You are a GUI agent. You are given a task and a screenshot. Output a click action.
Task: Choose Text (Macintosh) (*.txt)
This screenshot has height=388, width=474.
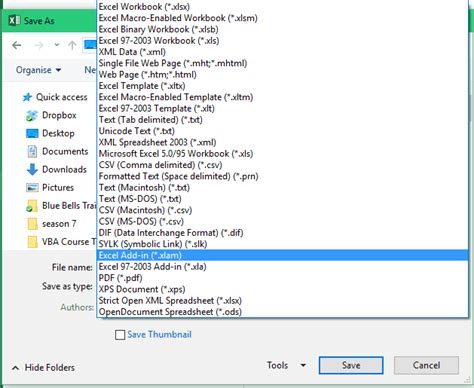pyautogui.click(x=282, y=188)
